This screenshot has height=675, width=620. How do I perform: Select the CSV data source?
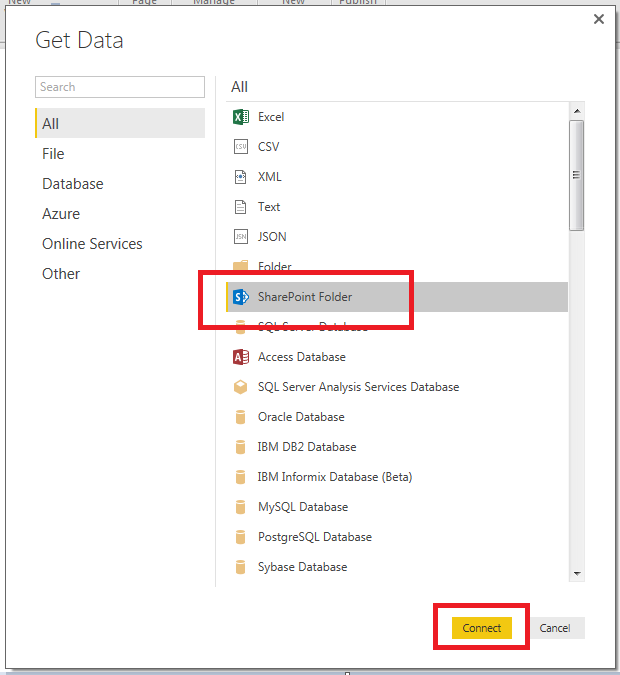397,147
